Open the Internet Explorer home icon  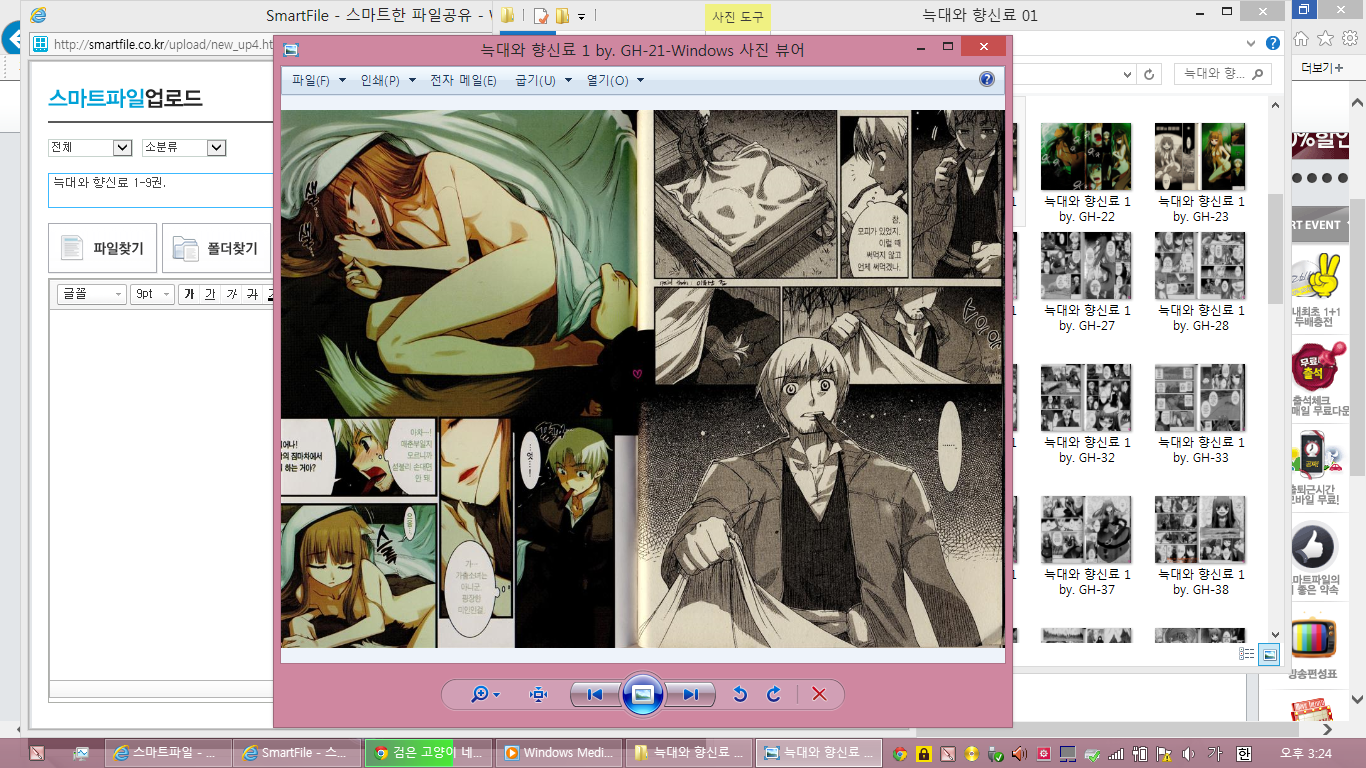[x=1302, y=39]
